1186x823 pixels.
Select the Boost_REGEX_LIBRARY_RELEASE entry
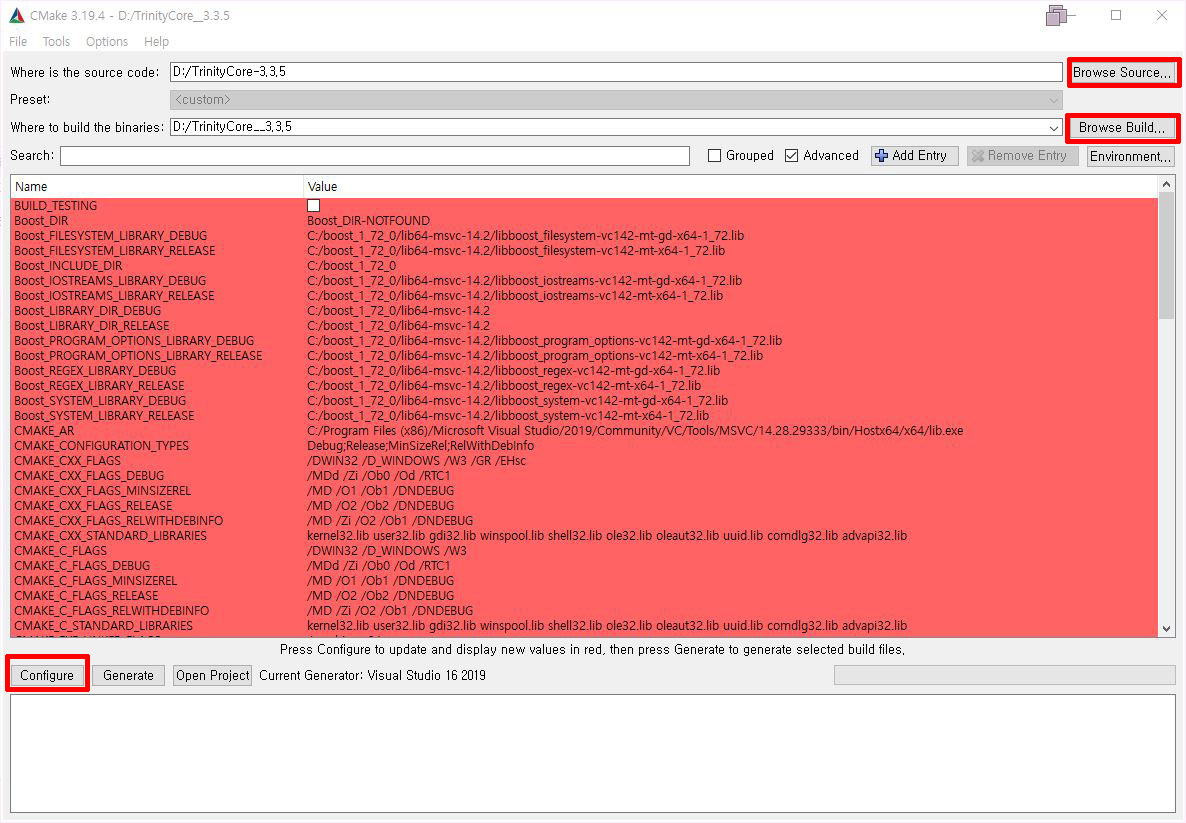coord(99,386)
